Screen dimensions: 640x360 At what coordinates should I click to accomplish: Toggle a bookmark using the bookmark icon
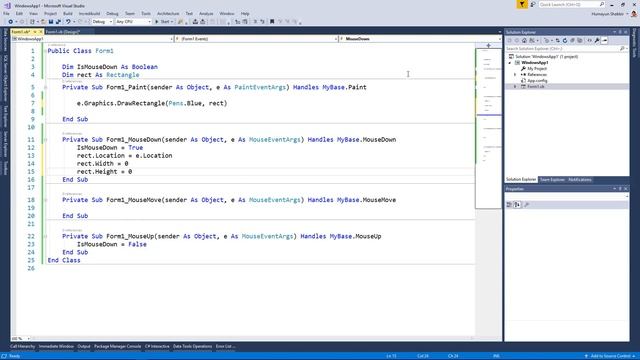(x=272, y=22)
